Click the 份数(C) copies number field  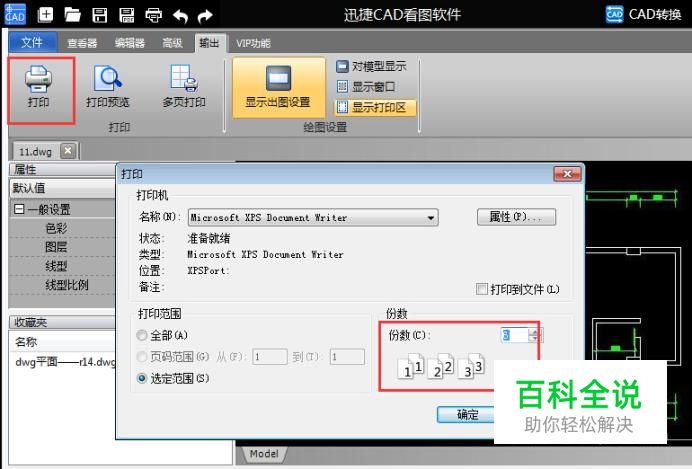[x=515, y=335]
